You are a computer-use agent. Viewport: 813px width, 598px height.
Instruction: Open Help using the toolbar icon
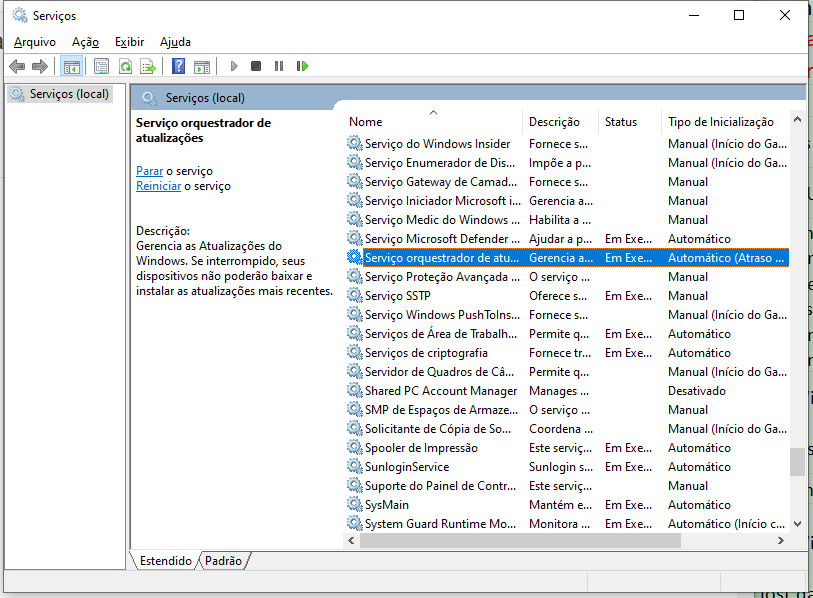pos(178,66)
